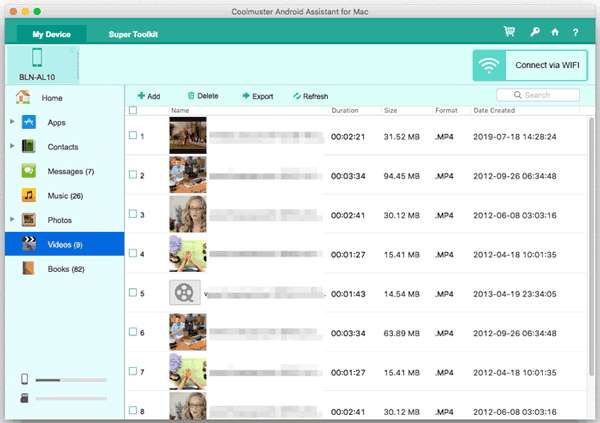Click into the Search field
Viewport: 600px width, 423px height.
pos(538,95)
